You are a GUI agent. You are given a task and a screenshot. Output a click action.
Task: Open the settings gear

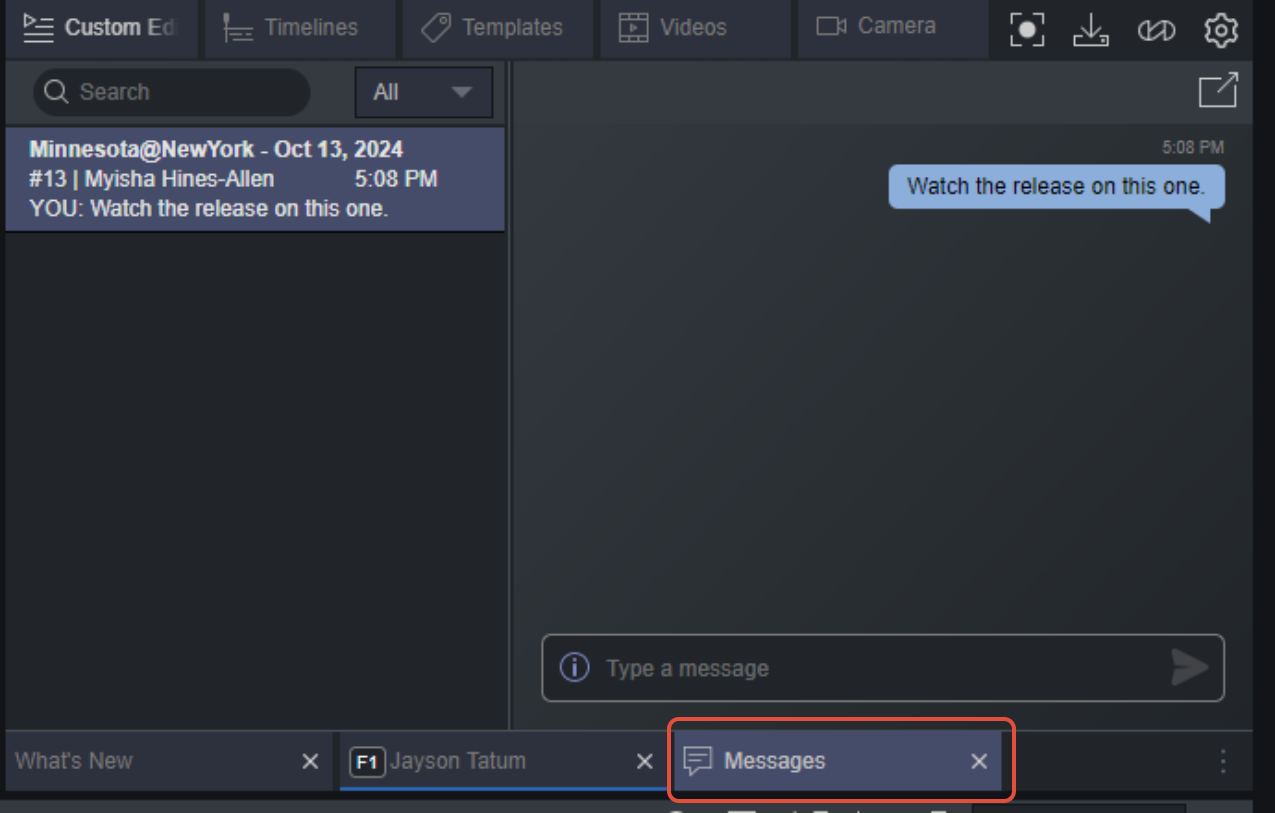click(1221, 30)
